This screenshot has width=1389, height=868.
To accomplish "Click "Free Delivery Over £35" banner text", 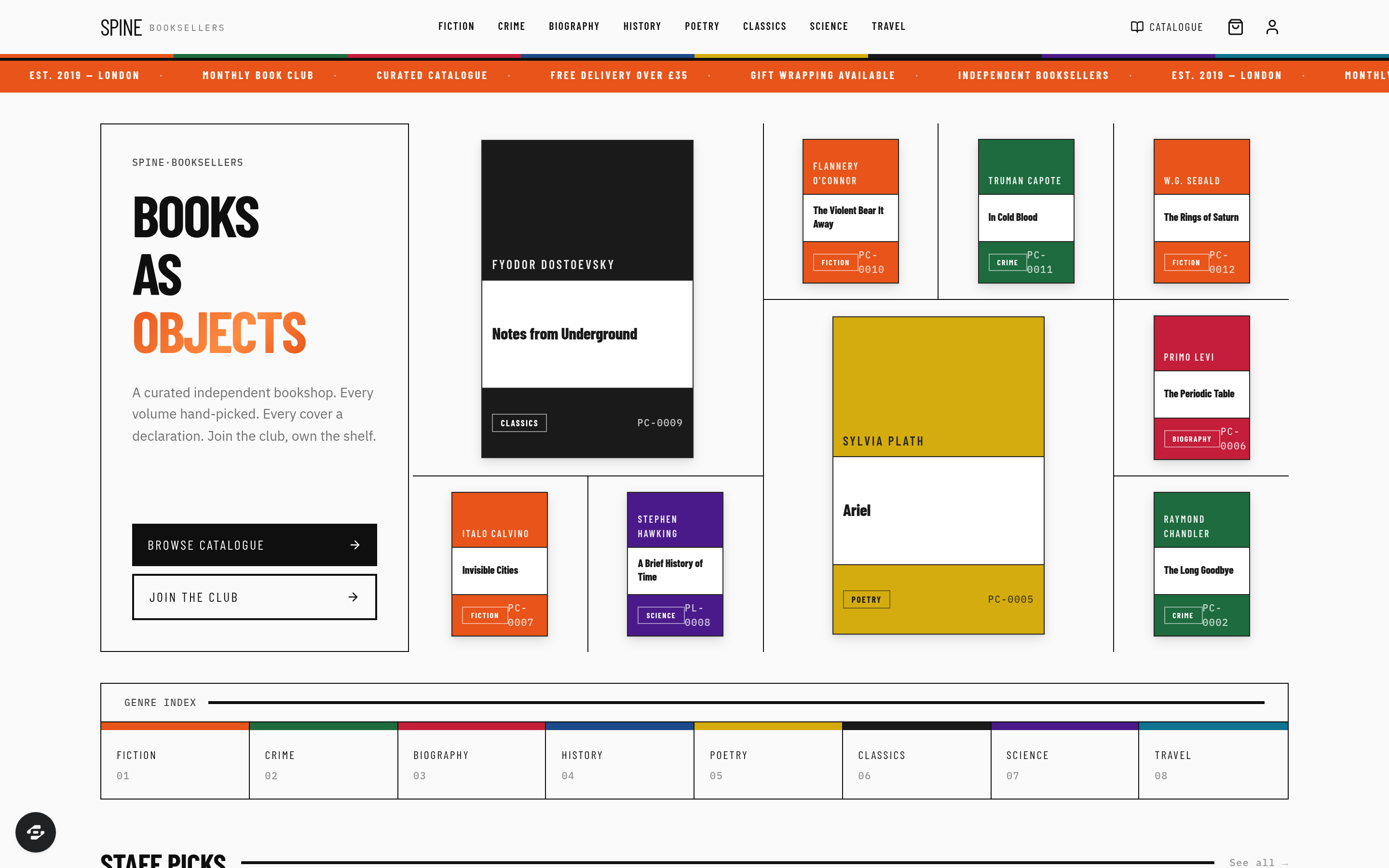I will [619, 76].
